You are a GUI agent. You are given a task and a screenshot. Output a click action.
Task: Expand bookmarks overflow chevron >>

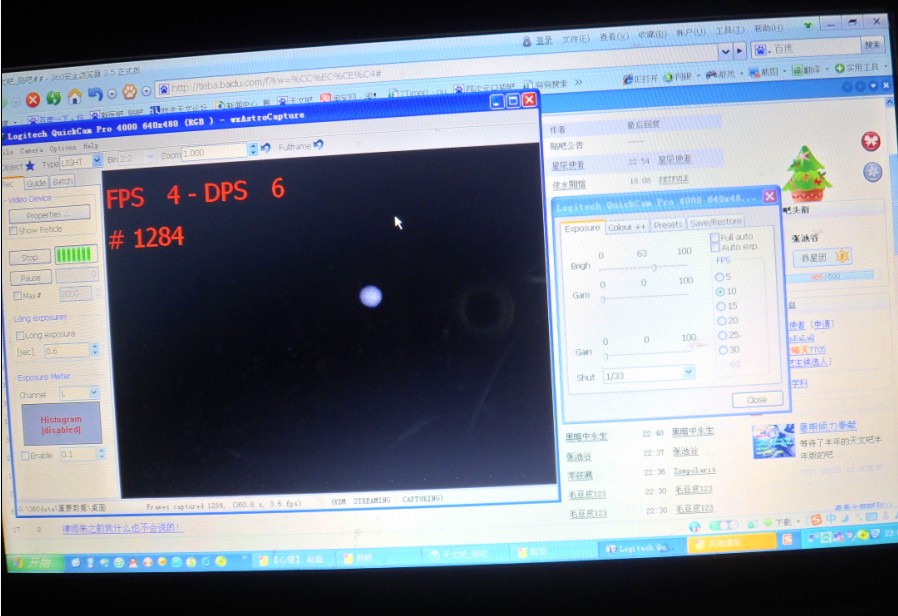click(x=579, y=82)
